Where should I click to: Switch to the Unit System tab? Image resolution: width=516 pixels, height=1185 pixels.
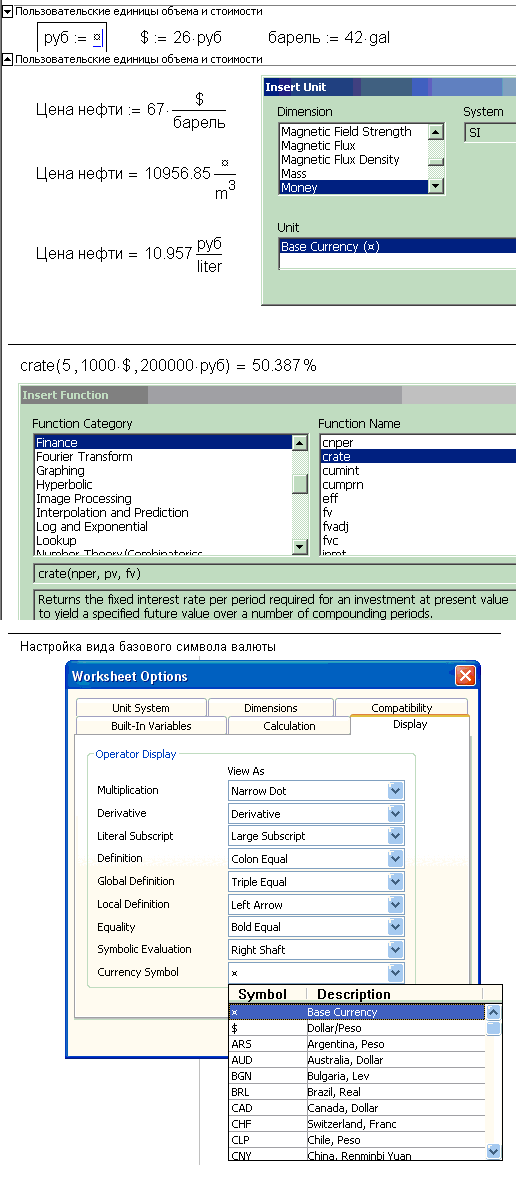coord(141,708)
